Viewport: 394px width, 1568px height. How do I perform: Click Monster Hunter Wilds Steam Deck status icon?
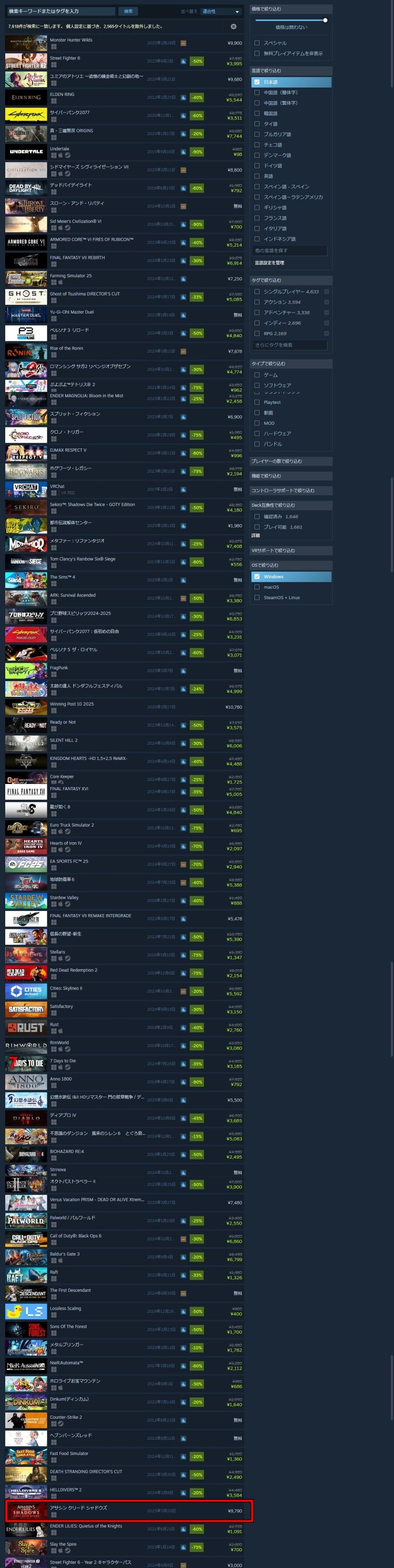[183, 43]
